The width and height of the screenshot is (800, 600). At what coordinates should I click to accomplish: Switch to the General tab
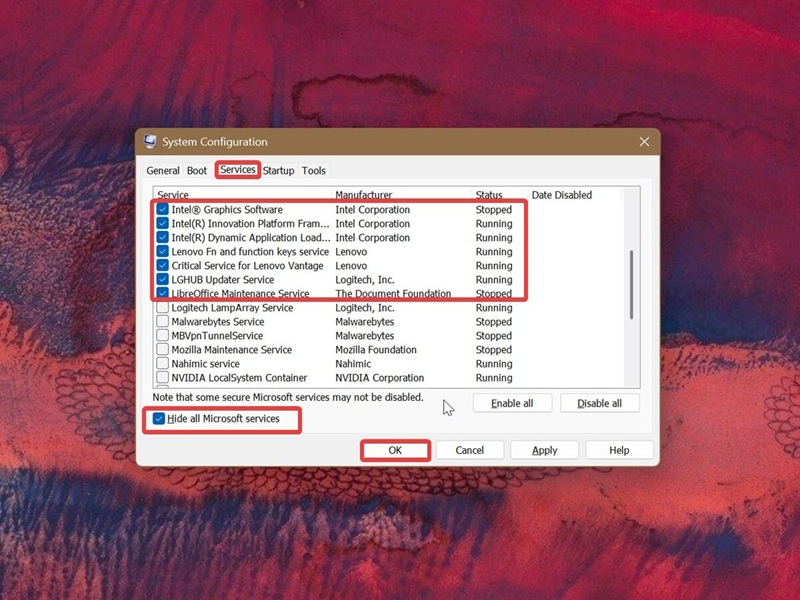tap(163, 170)
